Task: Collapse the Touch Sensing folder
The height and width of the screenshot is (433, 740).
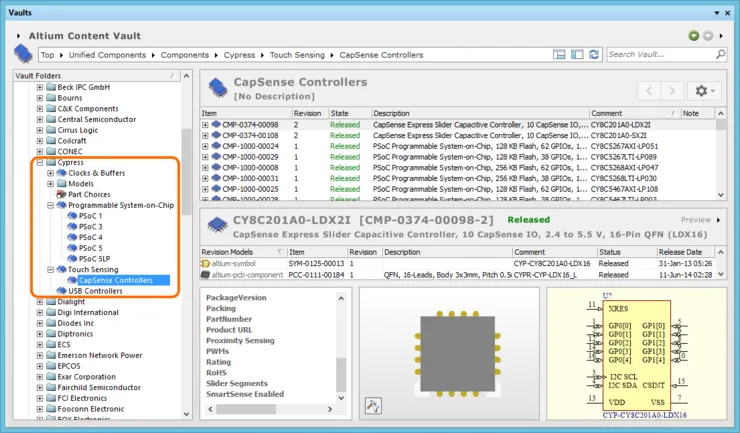Action: (50, 270)
